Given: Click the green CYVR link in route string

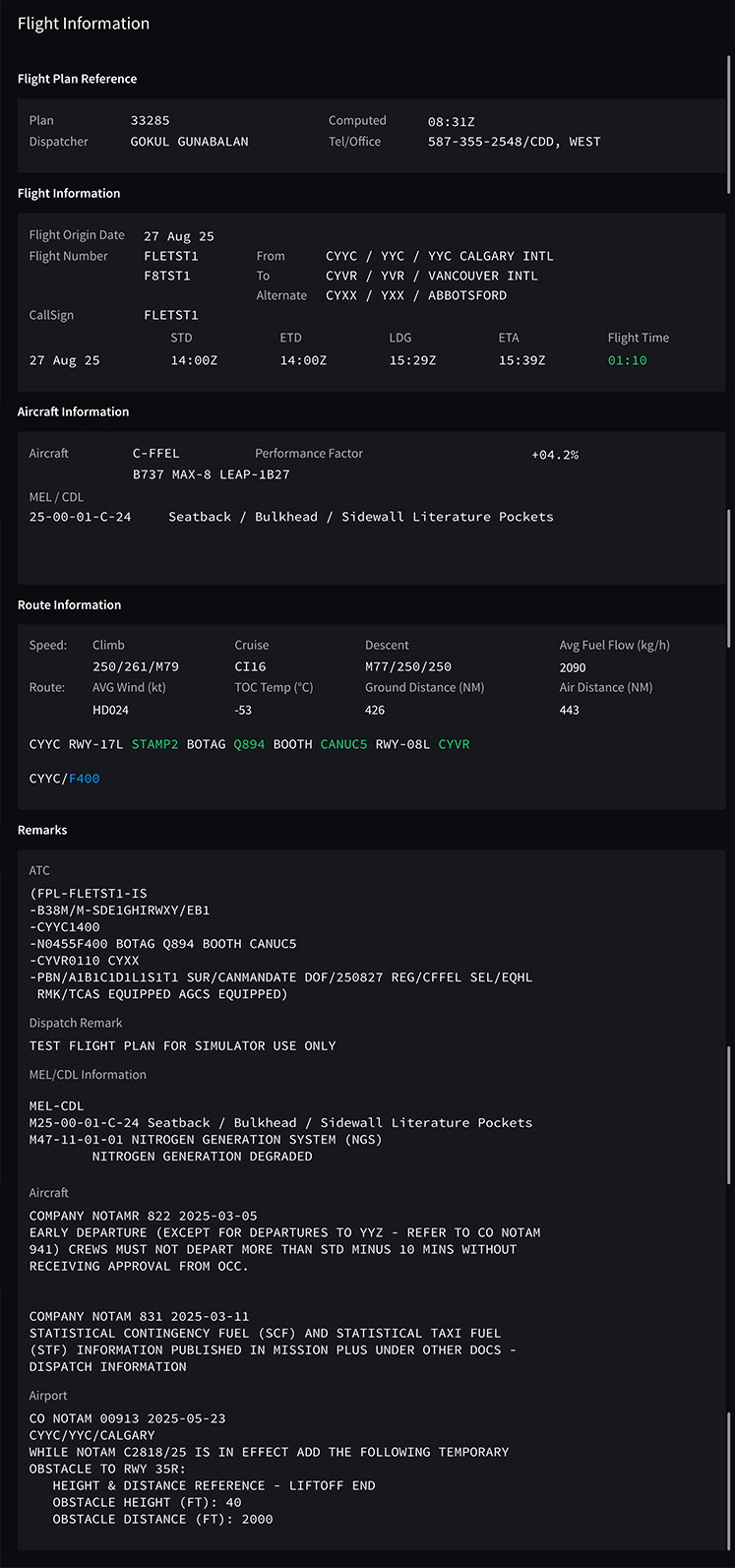Looking at the screenshot, I should tap(454, 744).
